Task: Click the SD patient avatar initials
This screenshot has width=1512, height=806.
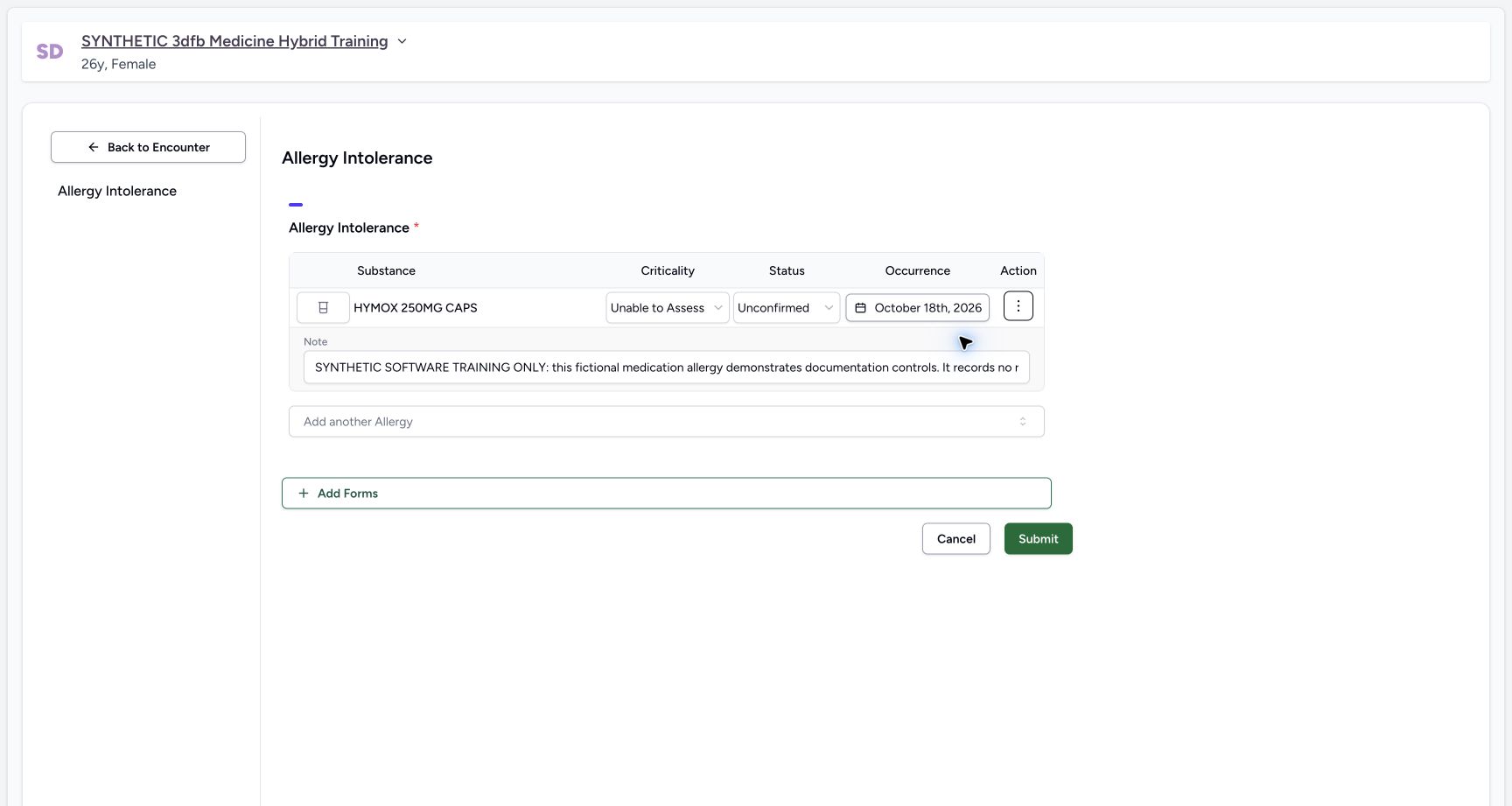Action: 50,52
